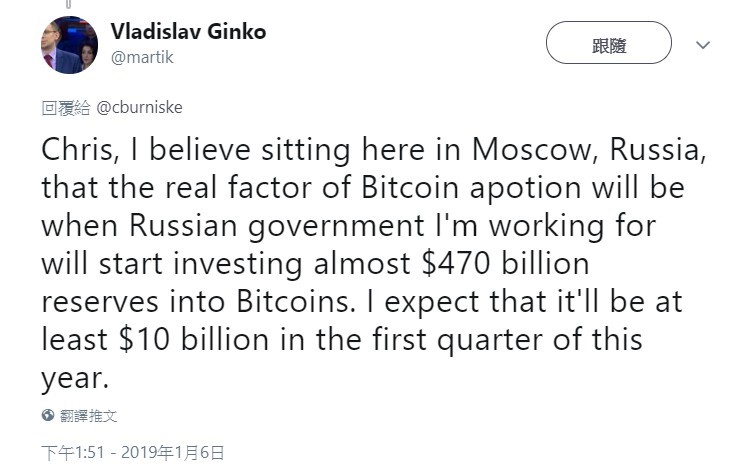
Task: Click "reserves into Bitcoins" in the tweet
Action: (x=234, y=302)
